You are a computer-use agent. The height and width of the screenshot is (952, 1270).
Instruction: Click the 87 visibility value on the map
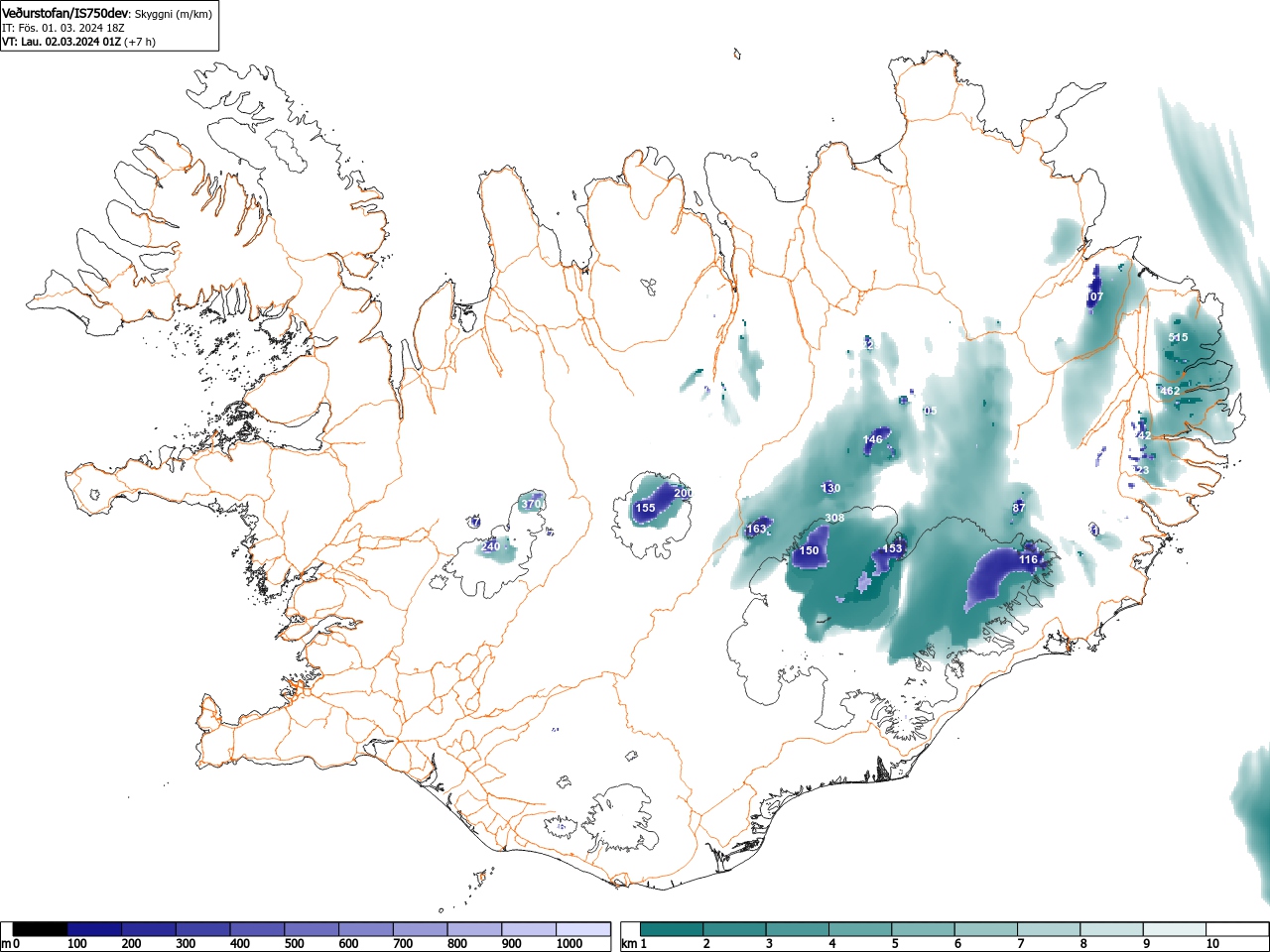(1018, 508)
